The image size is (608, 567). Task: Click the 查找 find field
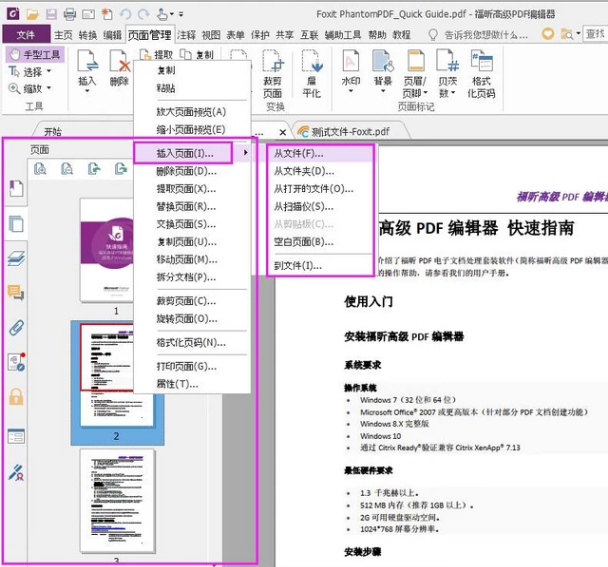tap(595, 34)
